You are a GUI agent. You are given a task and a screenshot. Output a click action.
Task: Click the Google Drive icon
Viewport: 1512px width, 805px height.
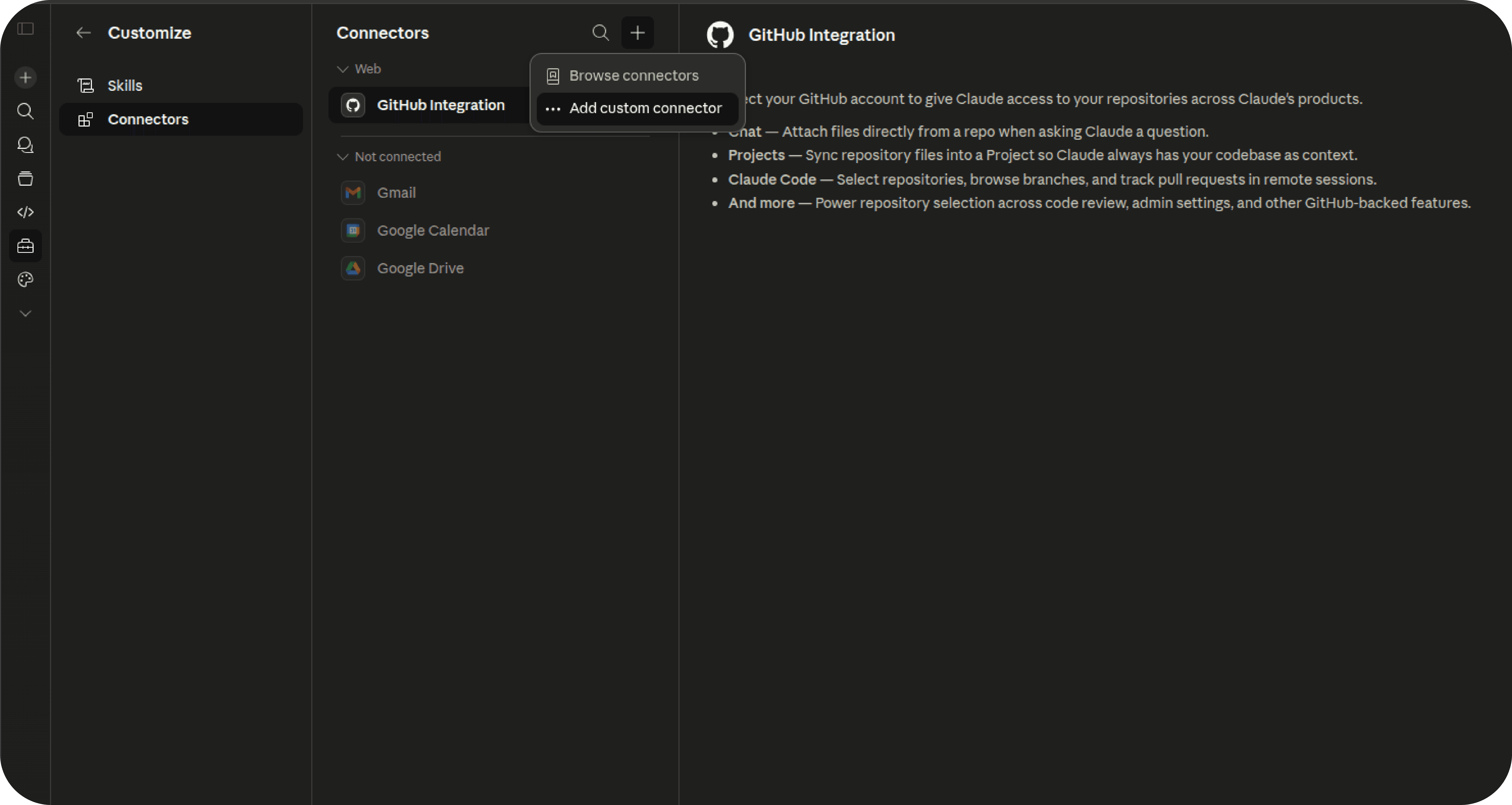tap(353, 268)
